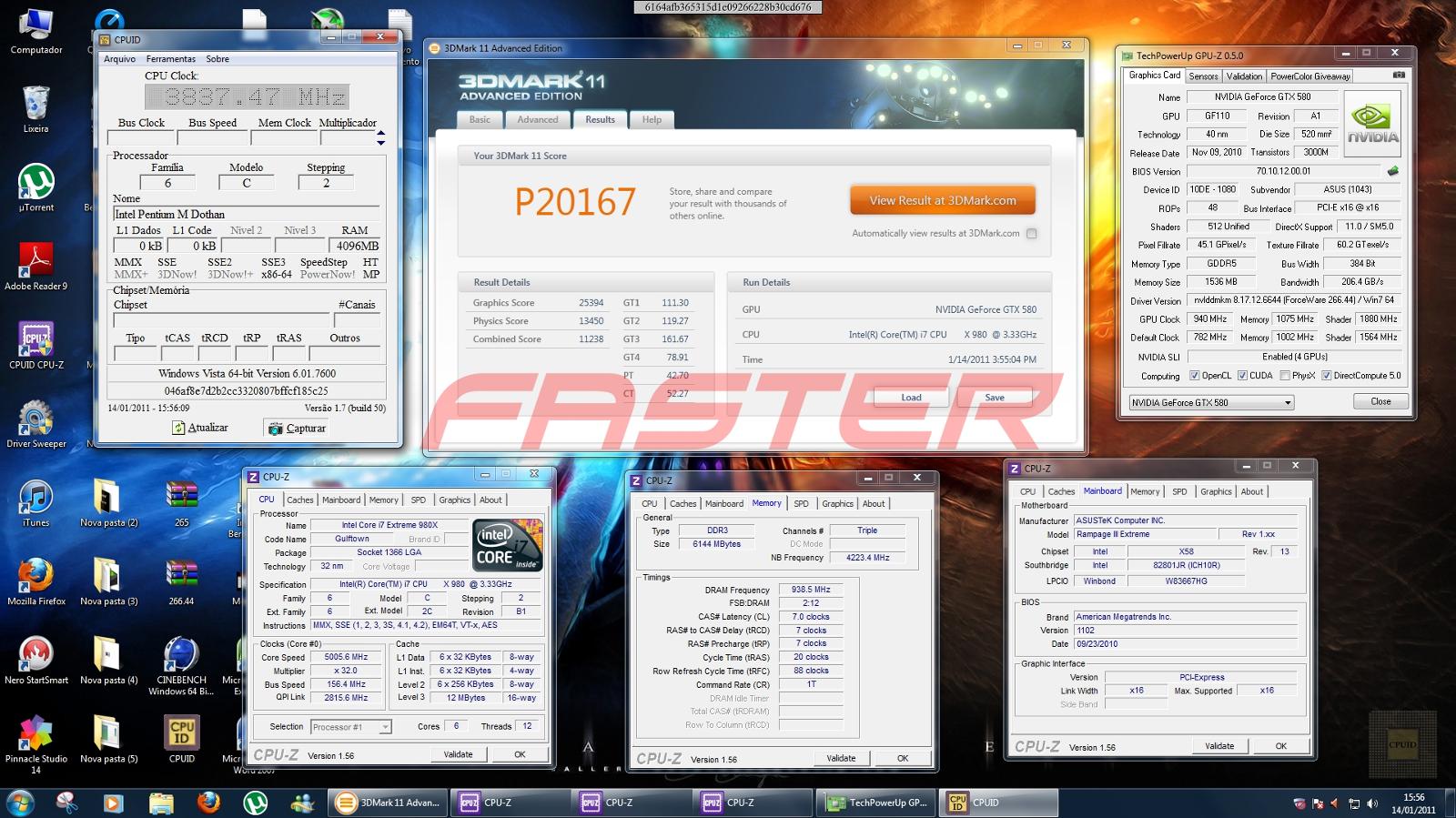This screenshot has width=1456, height=818.
Task: Launch CPUID CPU-Z desktop shortcut
Action: click(x=36, y=346)
